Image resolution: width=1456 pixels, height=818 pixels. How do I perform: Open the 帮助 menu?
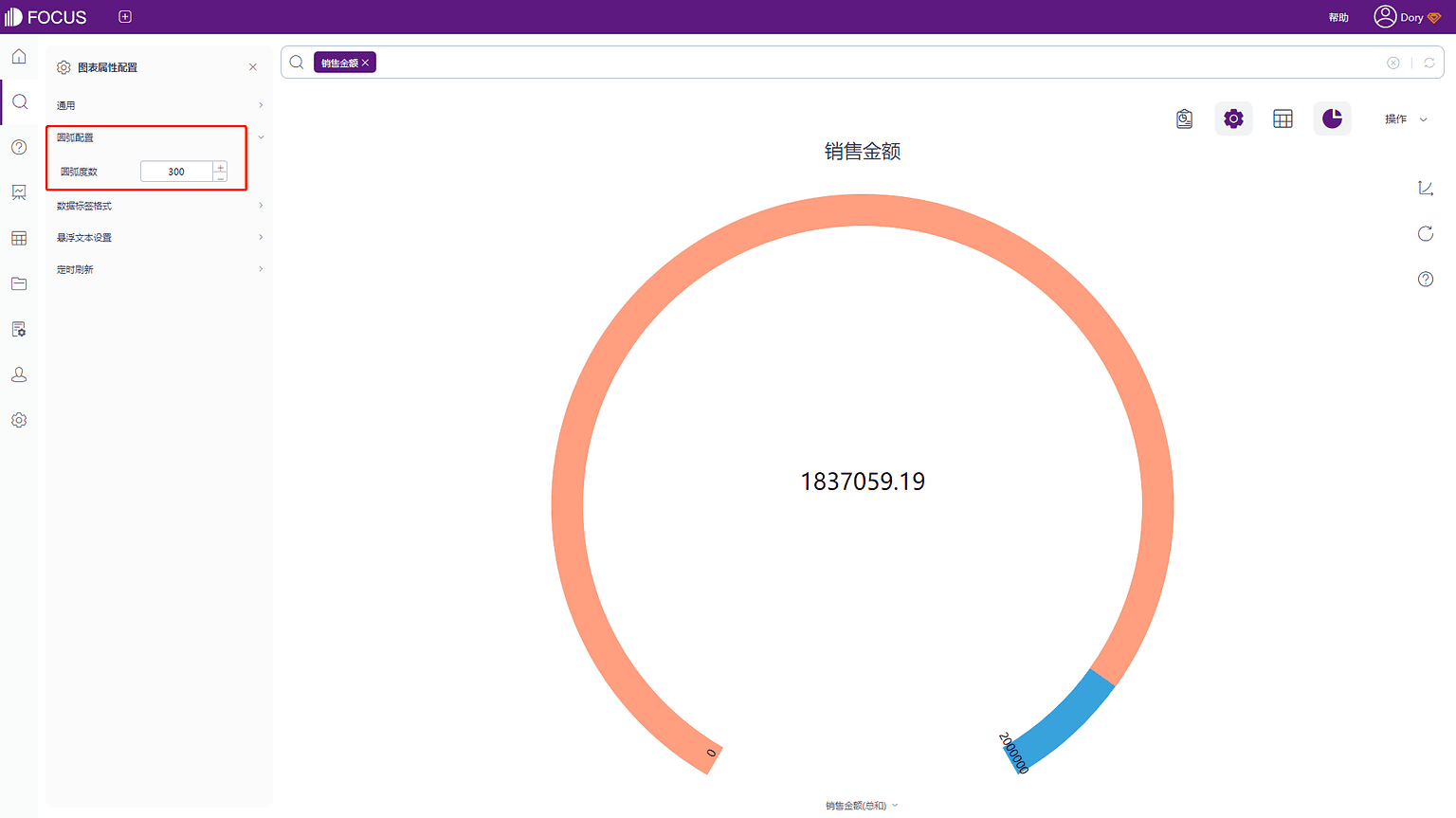tap(1338, 17)
